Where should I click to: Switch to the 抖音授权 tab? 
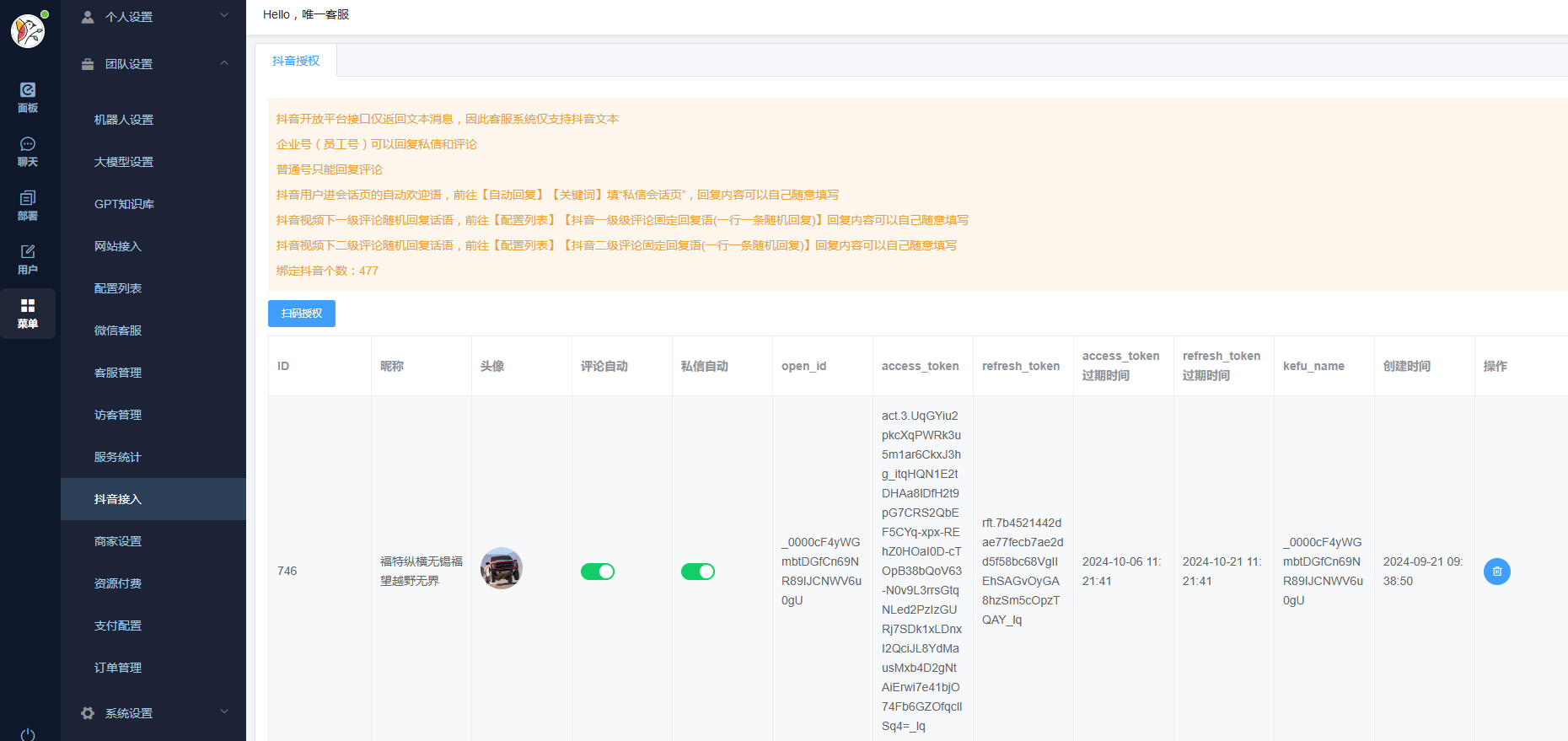pyautogui.click(x=296, y=61)
